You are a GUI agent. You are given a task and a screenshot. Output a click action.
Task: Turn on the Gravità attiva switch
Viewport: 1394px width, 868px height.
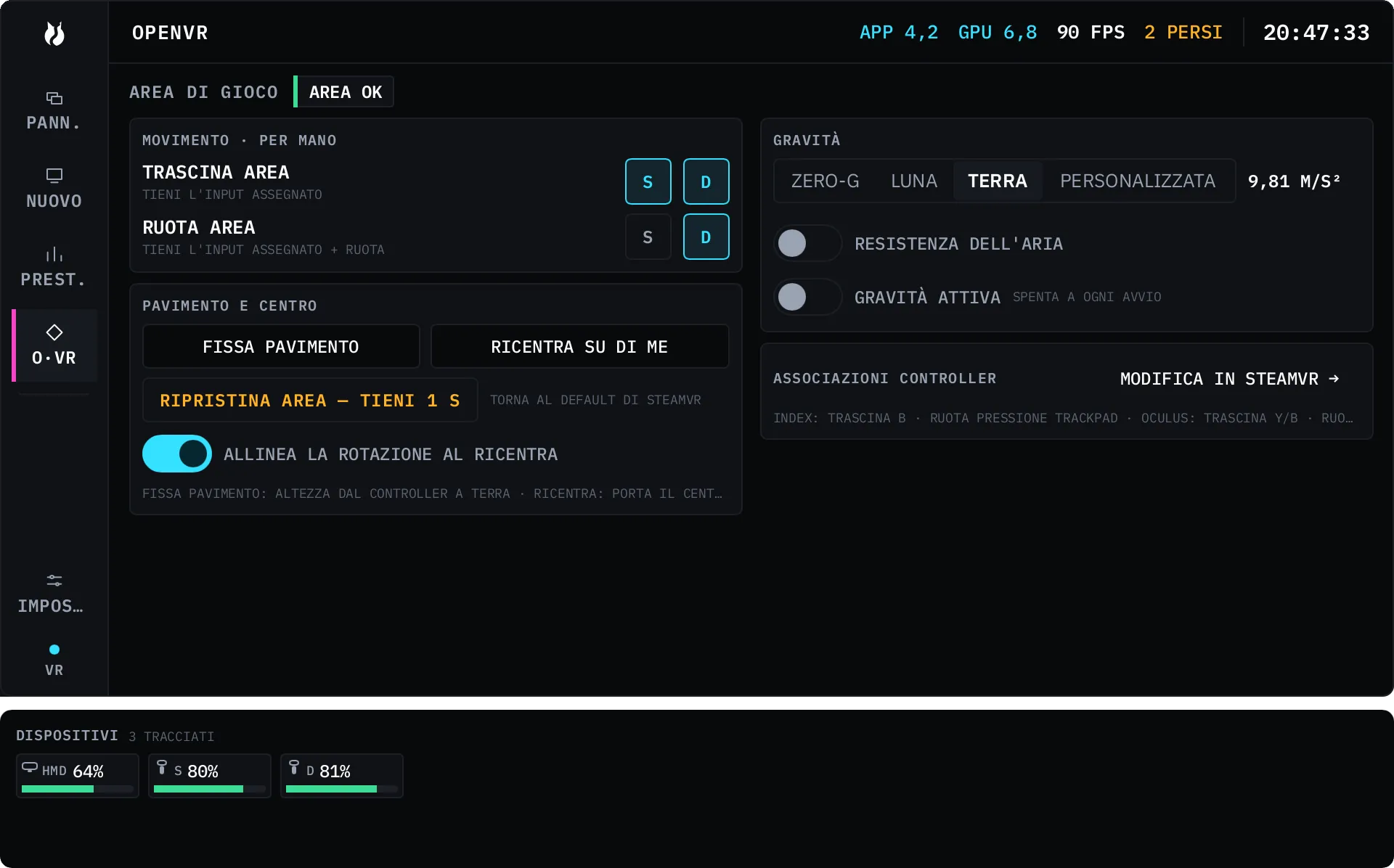808,297
